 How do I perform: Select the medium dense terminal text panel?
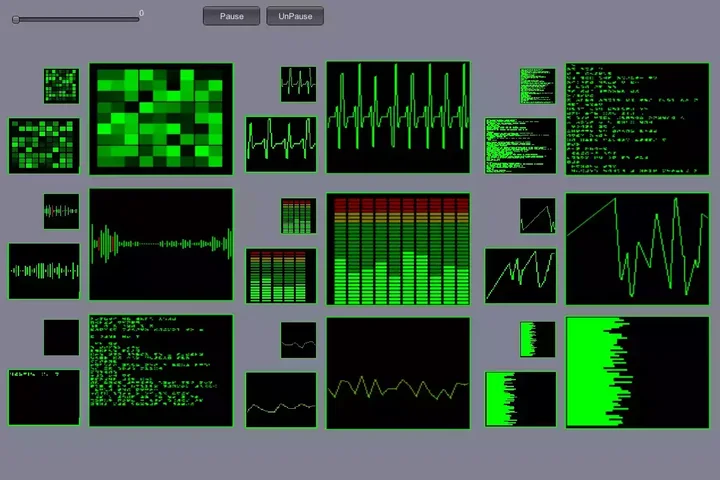[521, 146]
